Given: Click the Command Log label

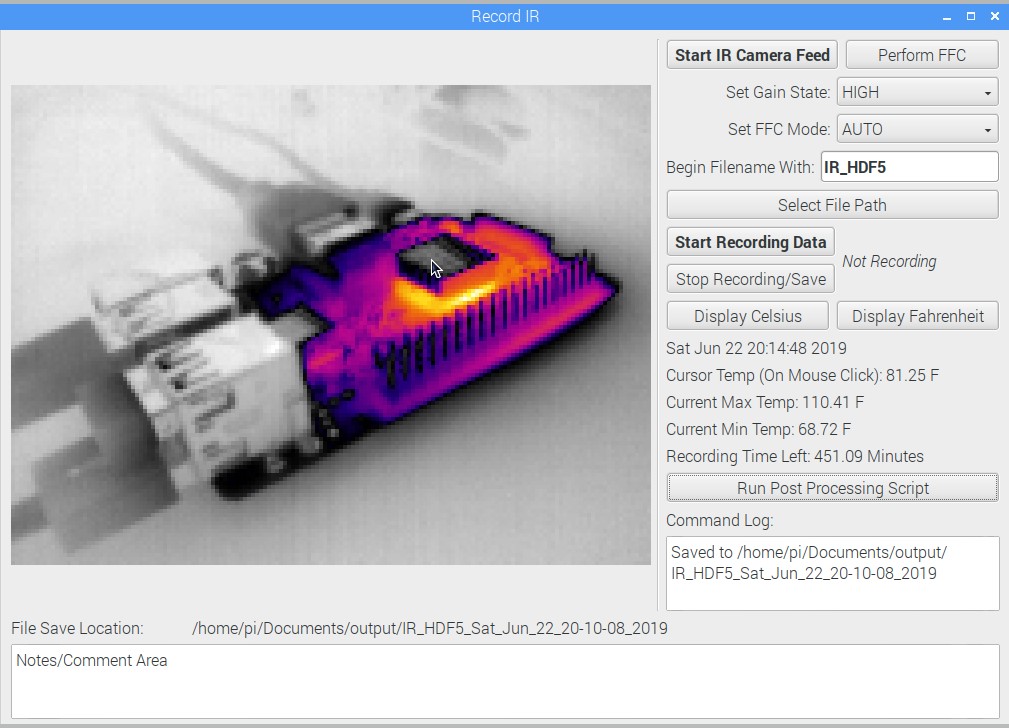Looking at the screenshot, I should coord(719,520).
